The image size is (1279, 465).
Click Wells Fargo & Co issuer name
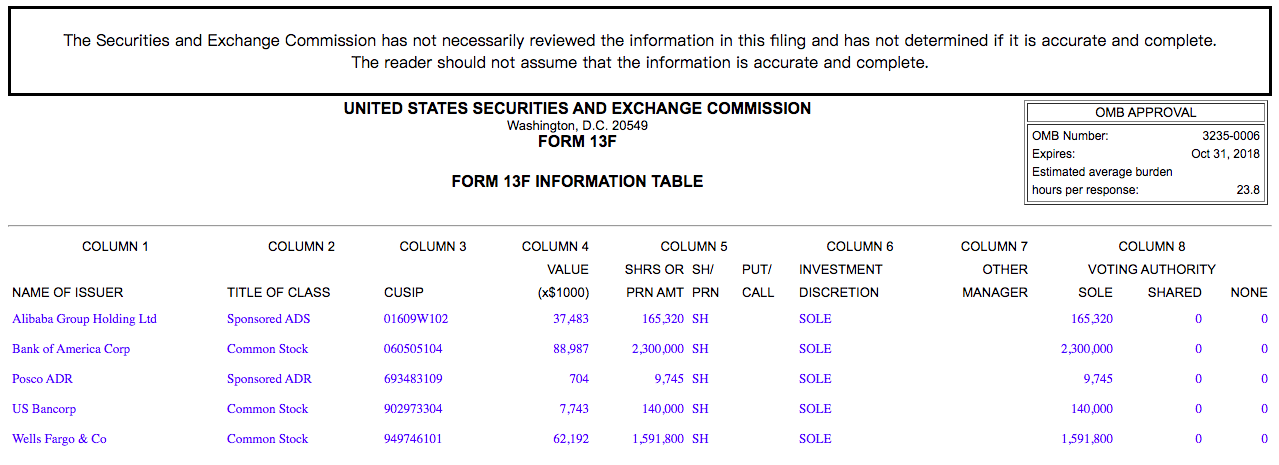(x=59, y=439)
